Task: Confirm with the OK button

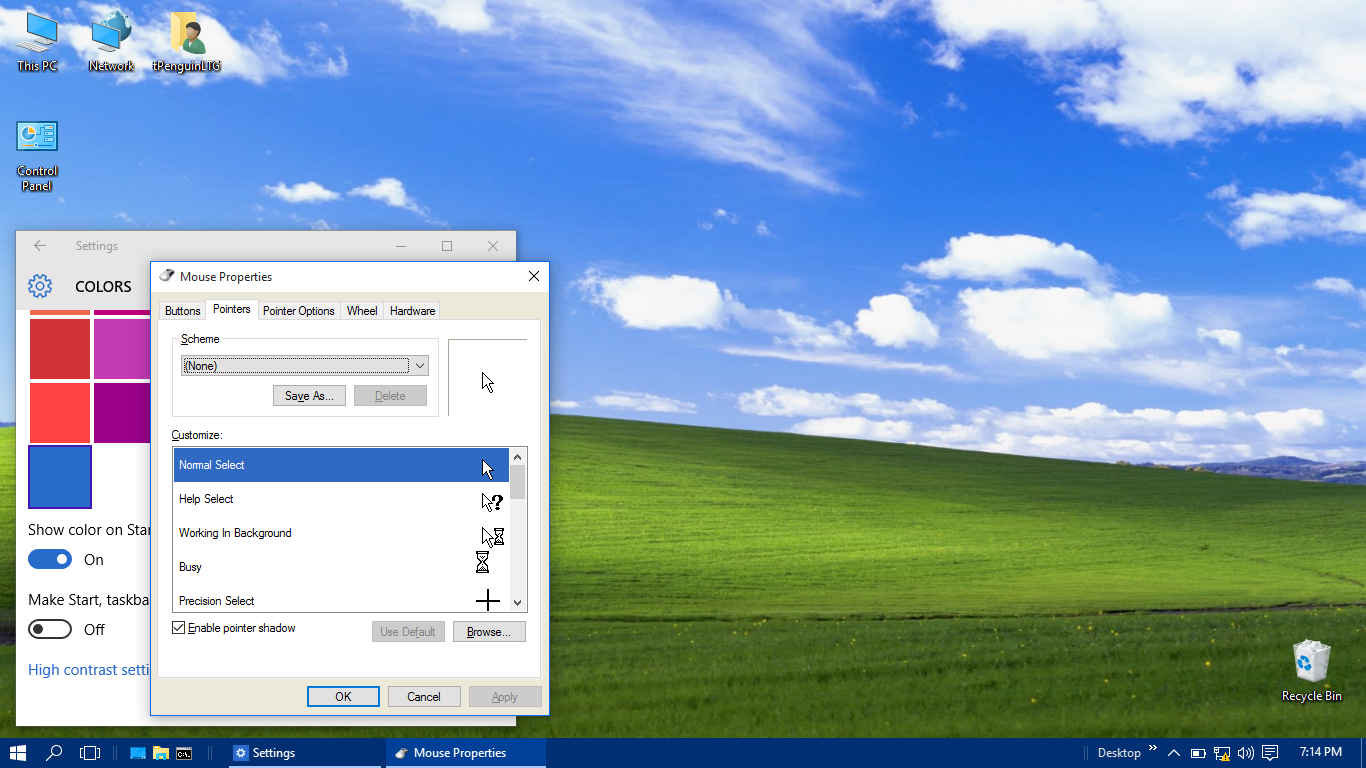Action: point(343,697)
